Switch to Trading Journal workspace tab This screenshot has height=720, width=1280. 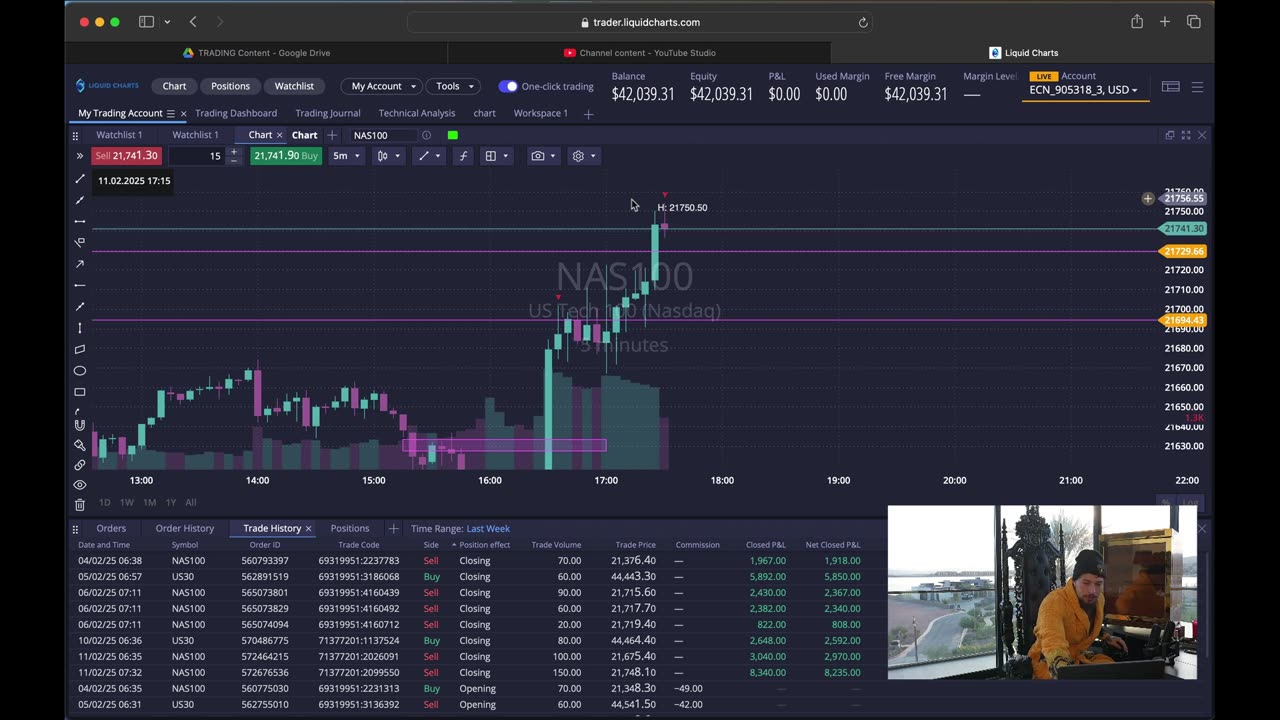coord(328,113)
